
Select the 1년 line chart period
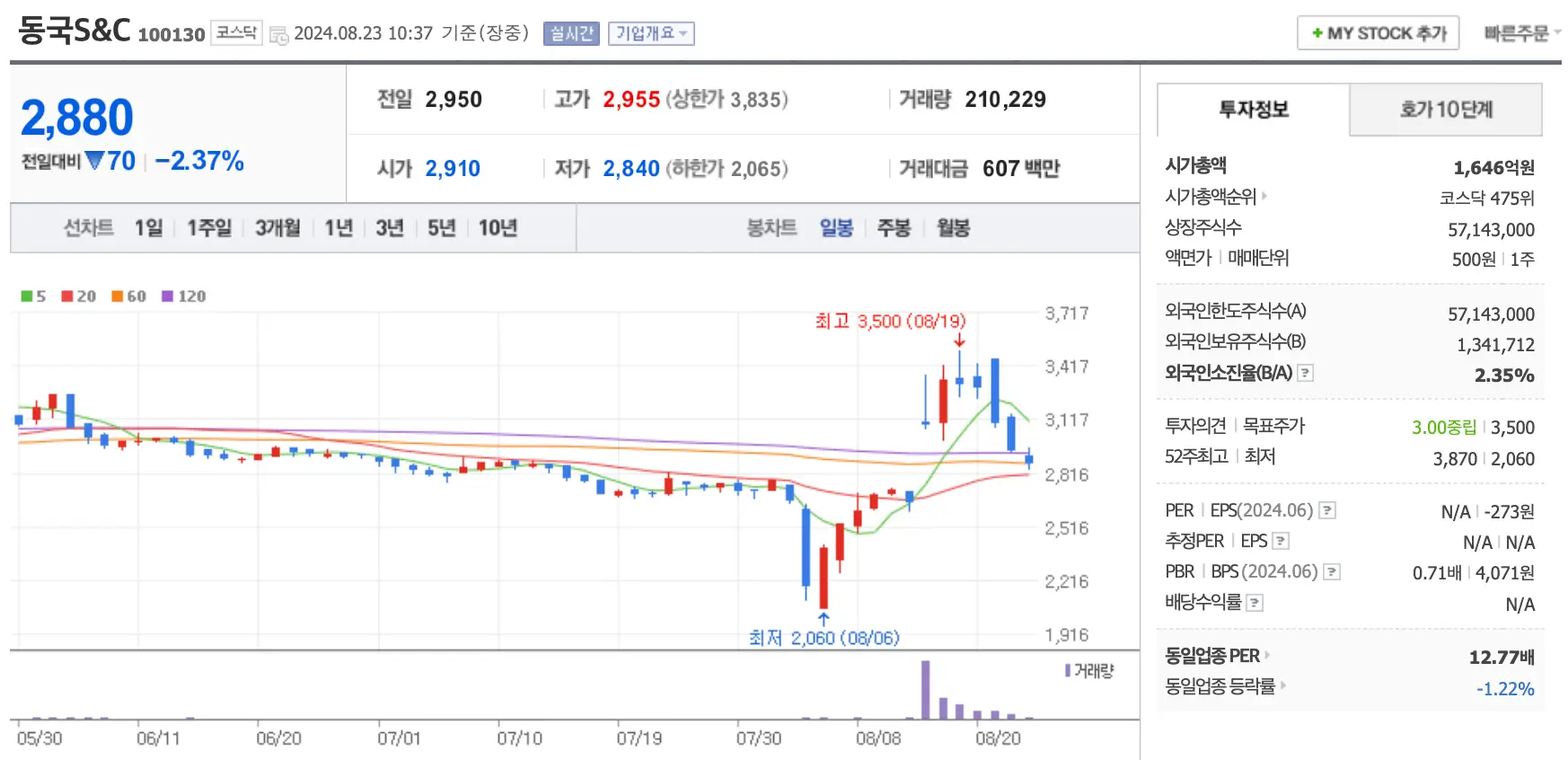pyautogui.click(x=339, y=228)
